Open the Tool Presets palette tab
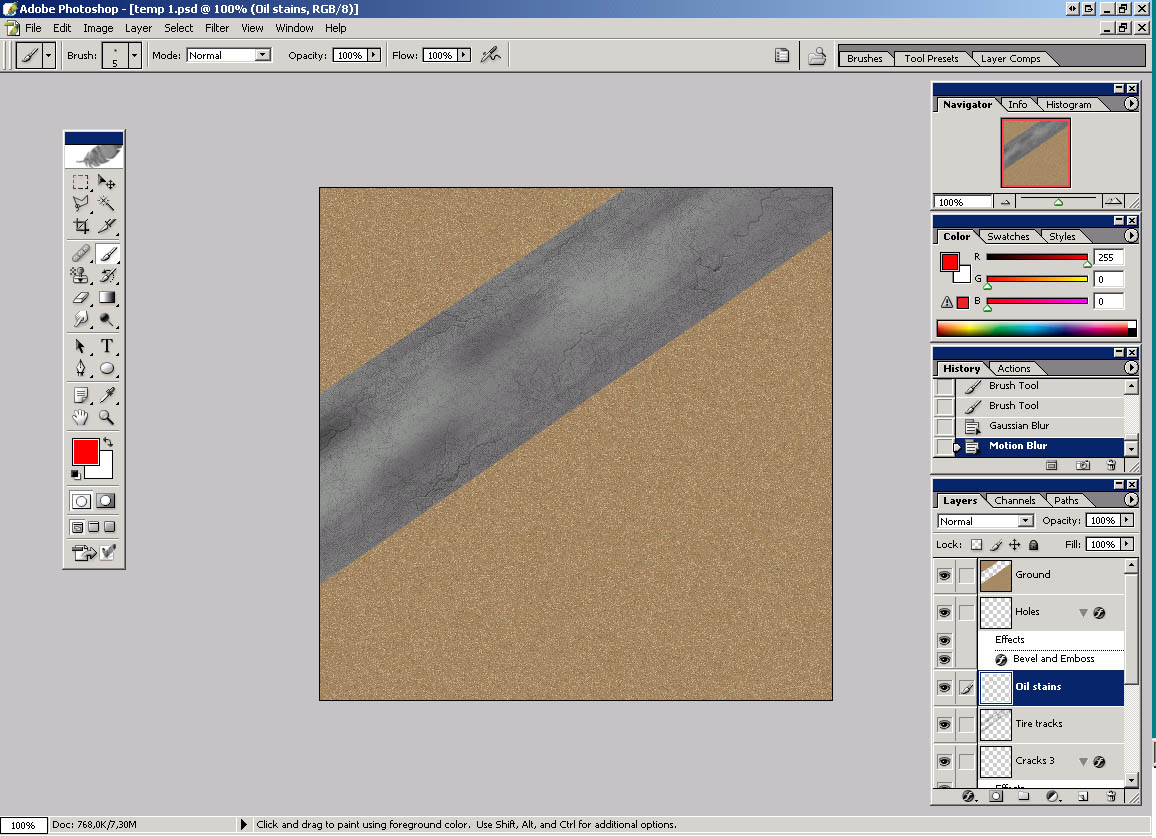 pos(931,58)
